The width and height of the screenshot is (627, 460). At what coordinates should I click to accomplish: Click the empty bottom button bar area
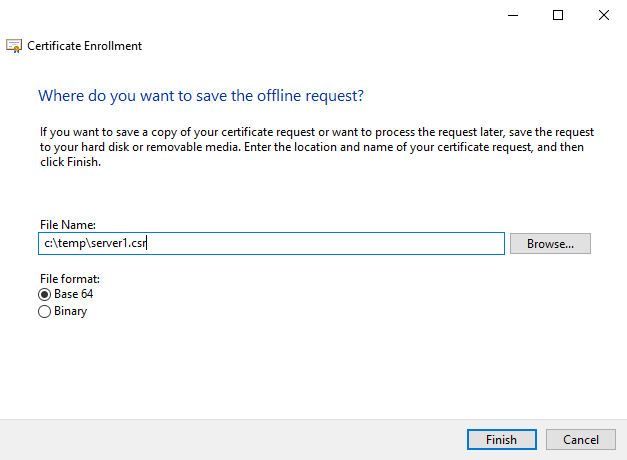click(230, 440)
